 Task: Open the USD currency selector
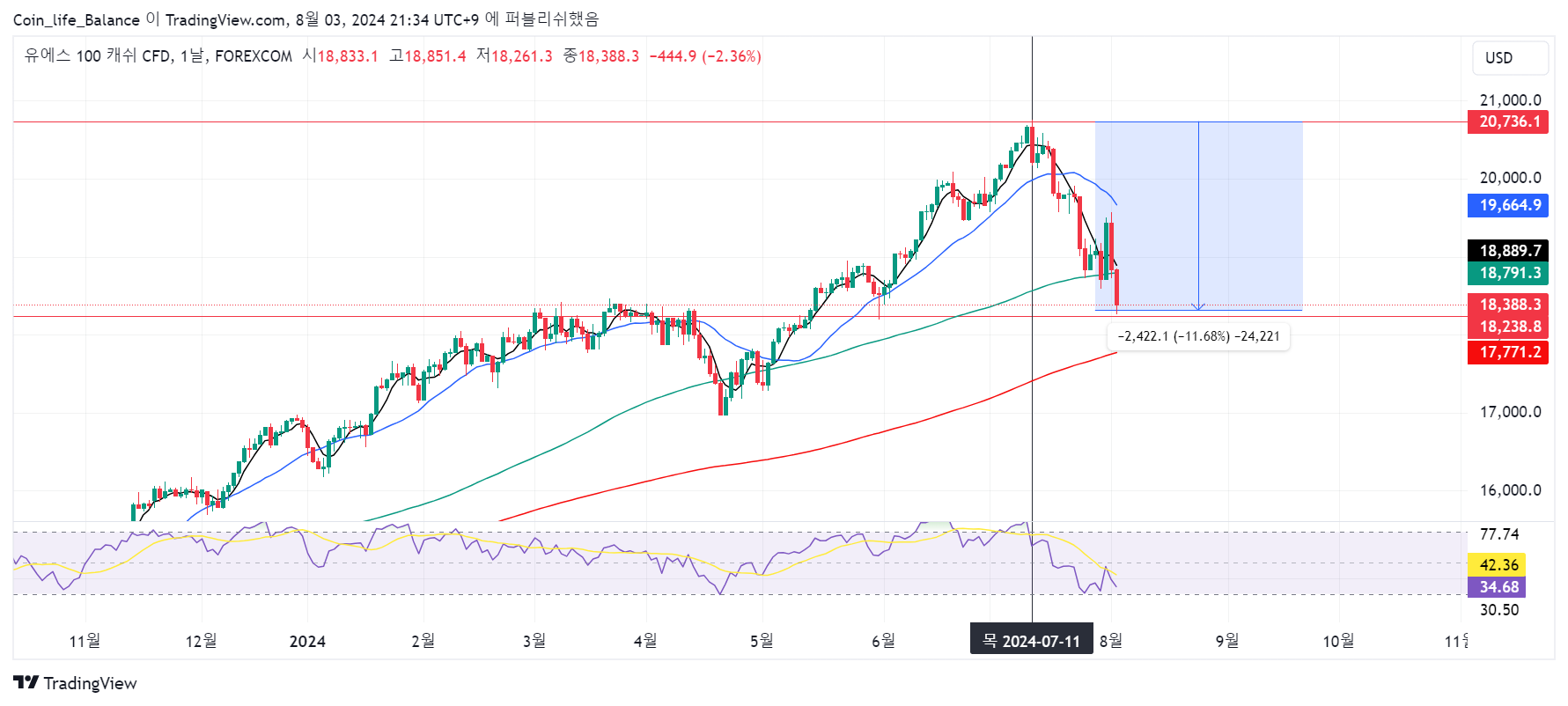[1510, 58]
